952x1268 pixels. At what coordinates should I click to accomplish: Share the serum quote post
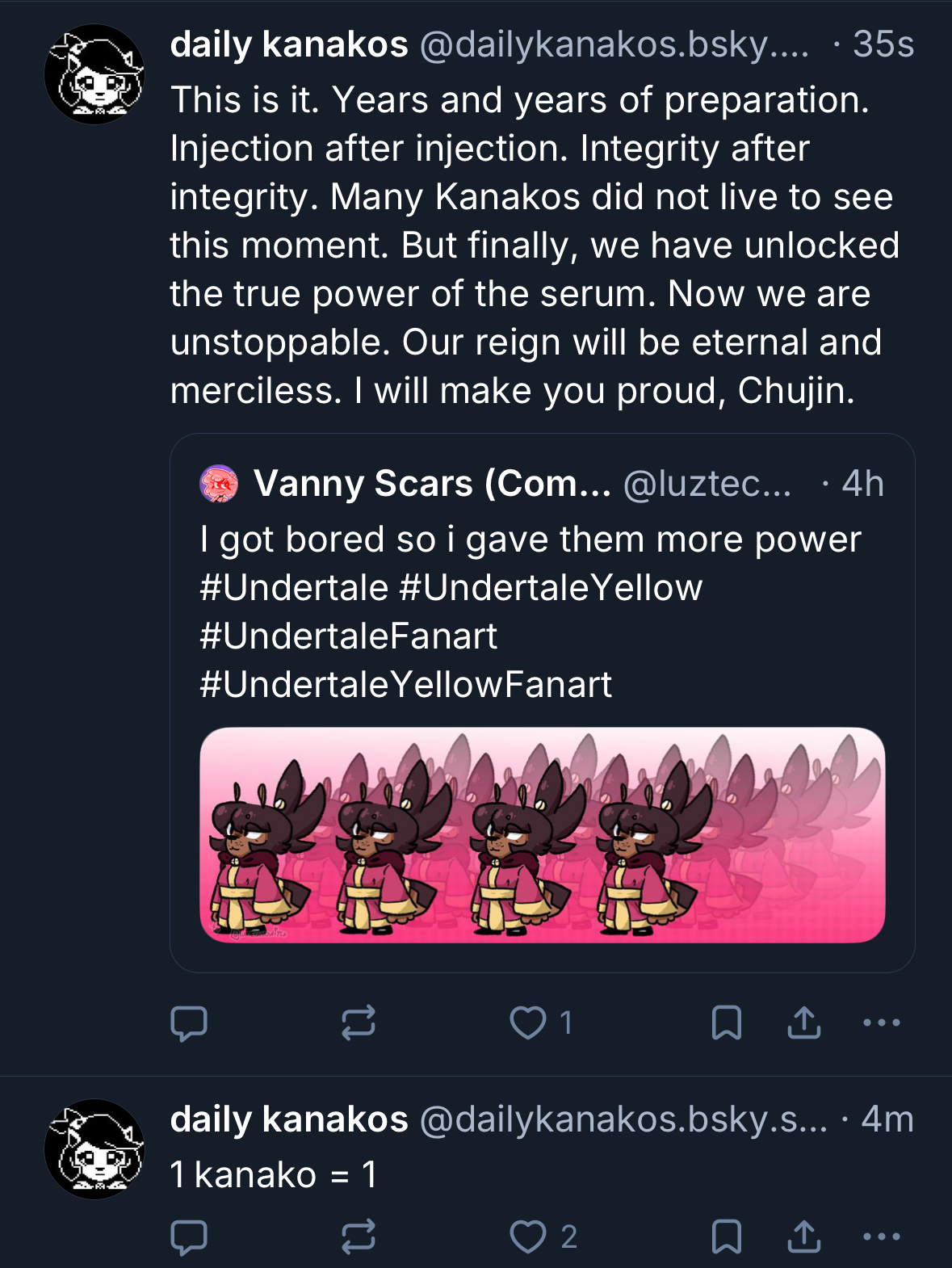[x=804, y=1023]
